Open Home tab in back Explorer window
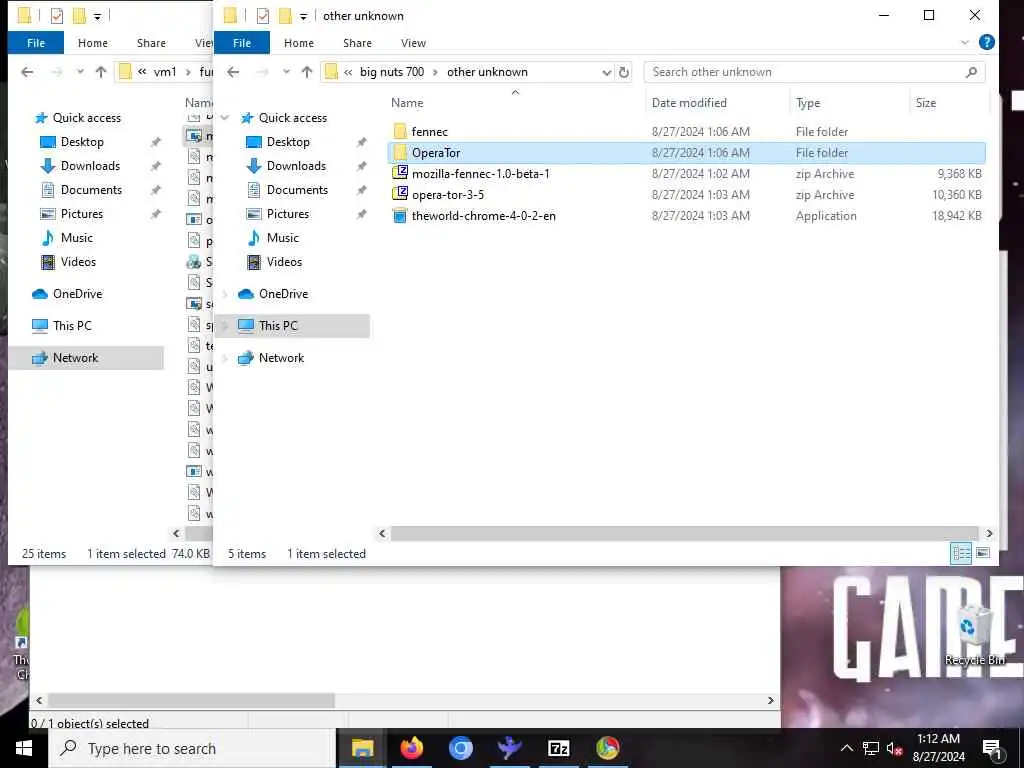 coord(93,42)
